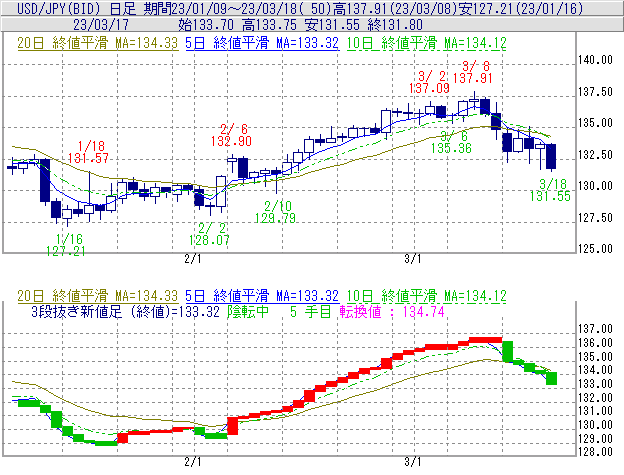
Task: Select upper chart 5日 終値平滑 MA=133.32 legend
Action: 262,43
